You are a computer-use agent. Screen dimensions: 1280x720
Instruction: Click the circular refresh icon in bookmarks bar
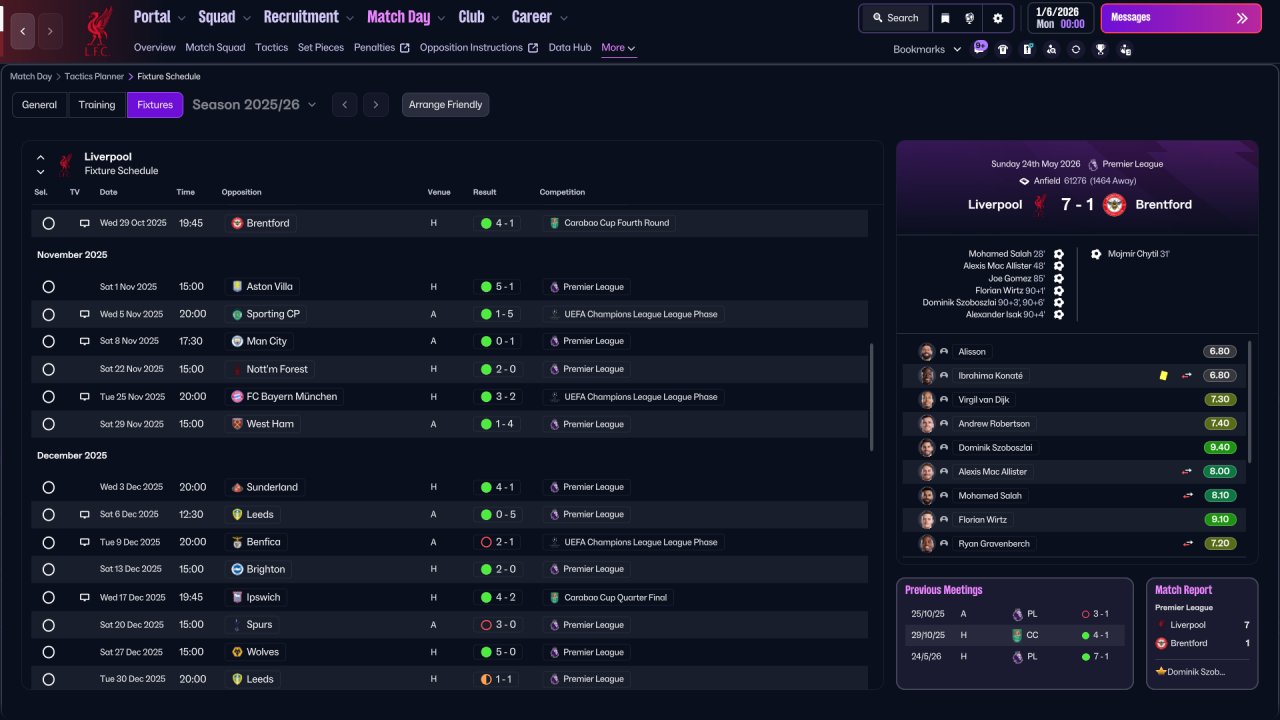pyautogui.click(x=1075, y=49)
